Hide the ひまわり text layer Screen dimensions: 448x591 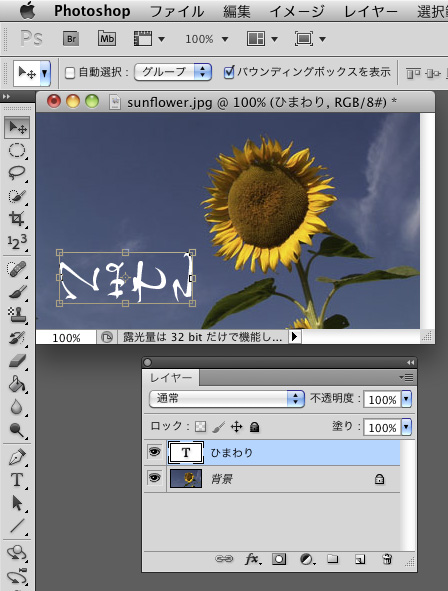(x=154, y=452)
